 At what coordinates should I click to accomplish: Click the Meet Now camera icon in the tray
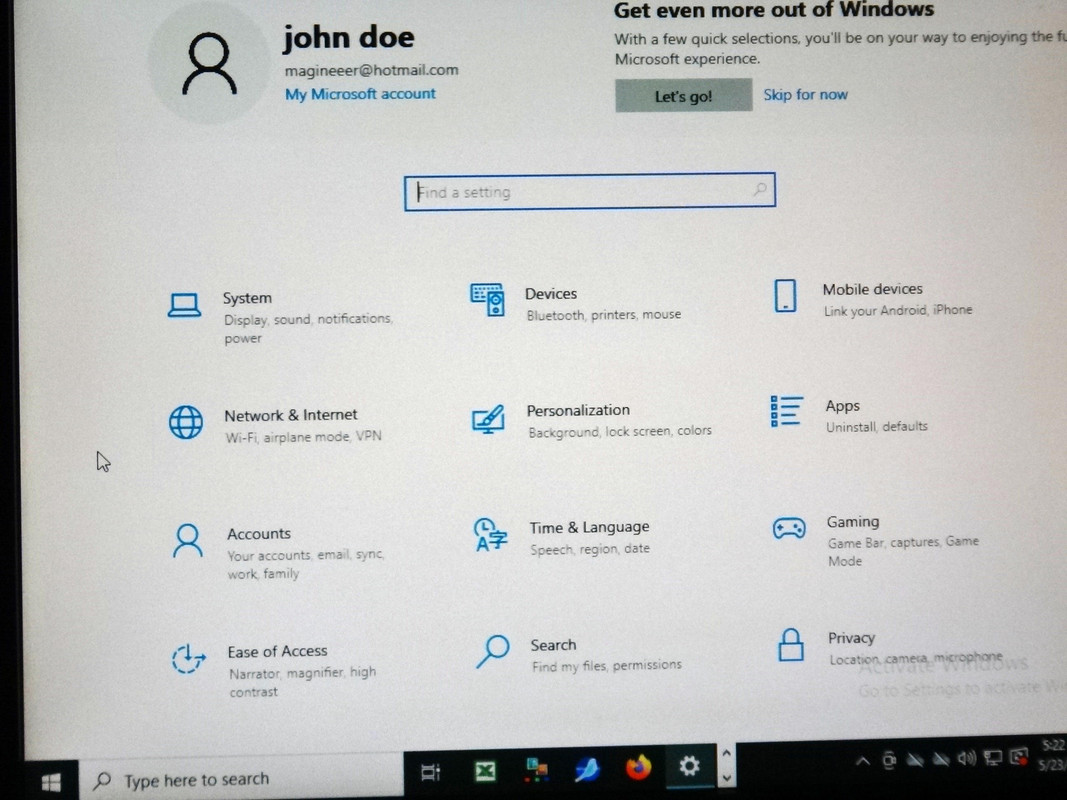coord(889,760)
